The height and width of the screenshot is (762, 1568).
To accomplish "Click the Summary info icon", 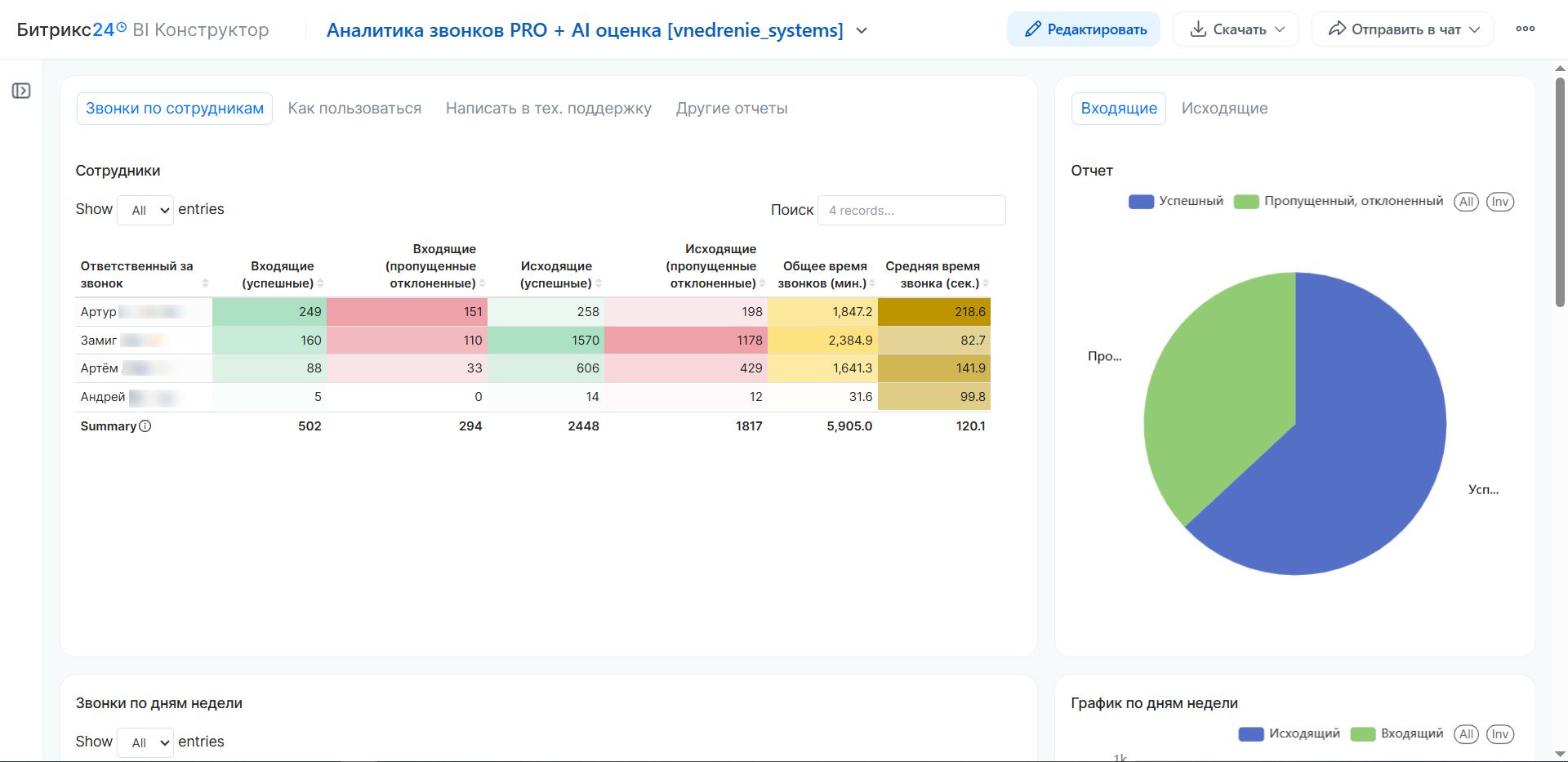I will click(145, 426).
